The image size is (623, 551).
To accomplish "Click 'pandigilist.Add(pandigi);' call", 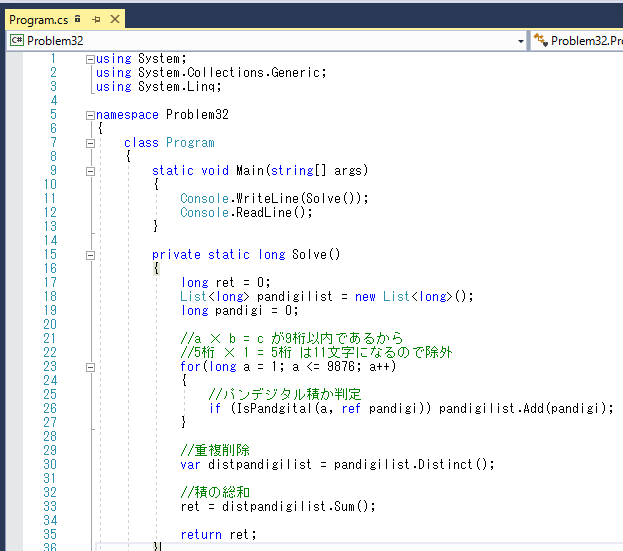I will click(x=526, y=408).
